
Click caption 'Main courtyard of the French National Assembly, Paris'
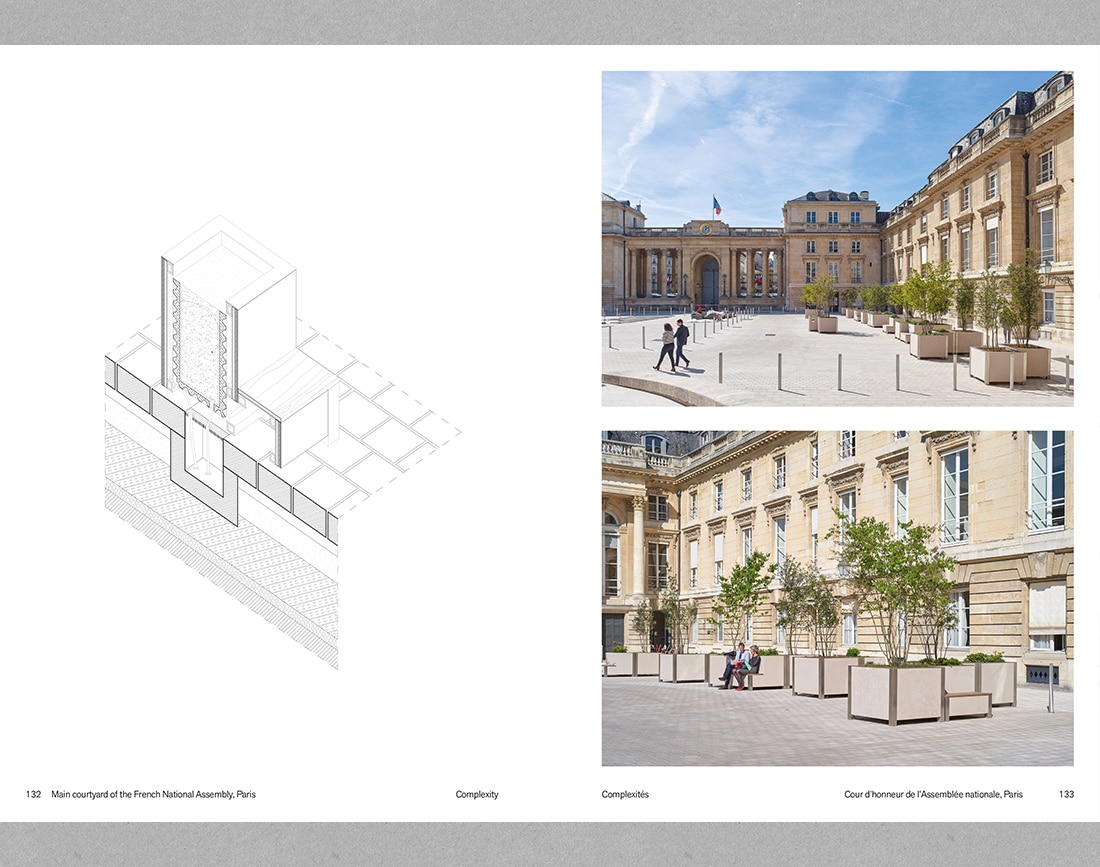(x=154, y=794)
